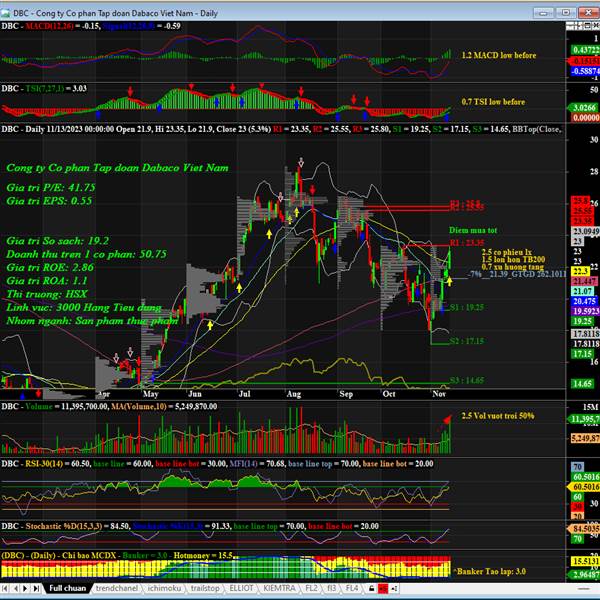The image size is (600, 600).
Task: Click yellow 15.5131 hotmoney axis value
Action: pyautogui.click(x=585, y=561)
